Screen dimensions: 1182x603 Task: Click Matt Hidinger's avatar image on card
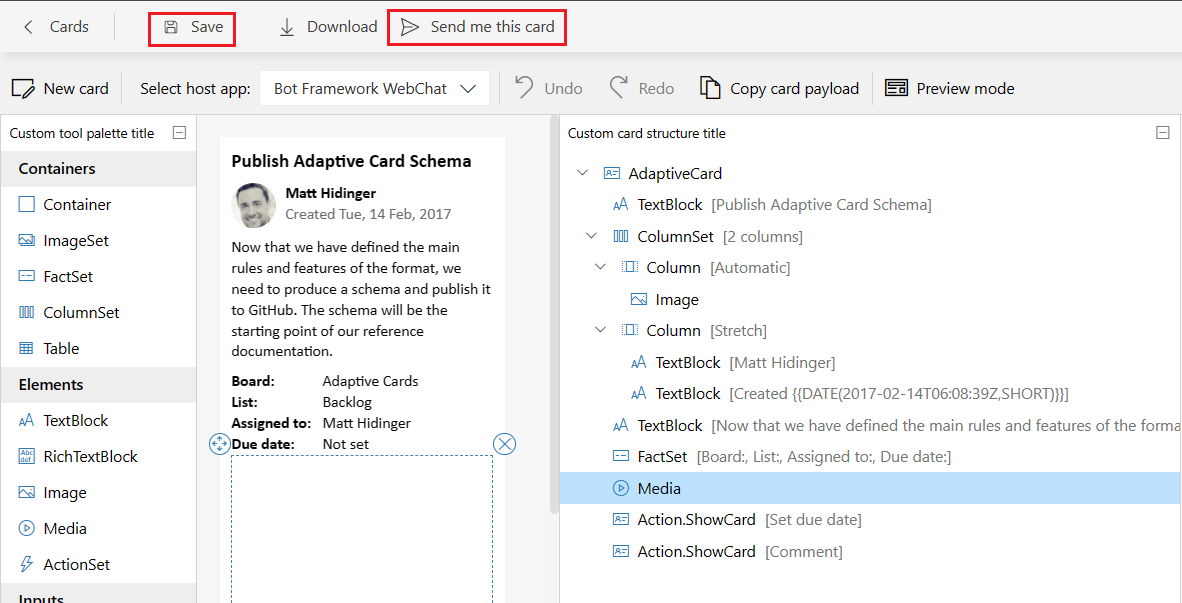click(x=253, y=205)
